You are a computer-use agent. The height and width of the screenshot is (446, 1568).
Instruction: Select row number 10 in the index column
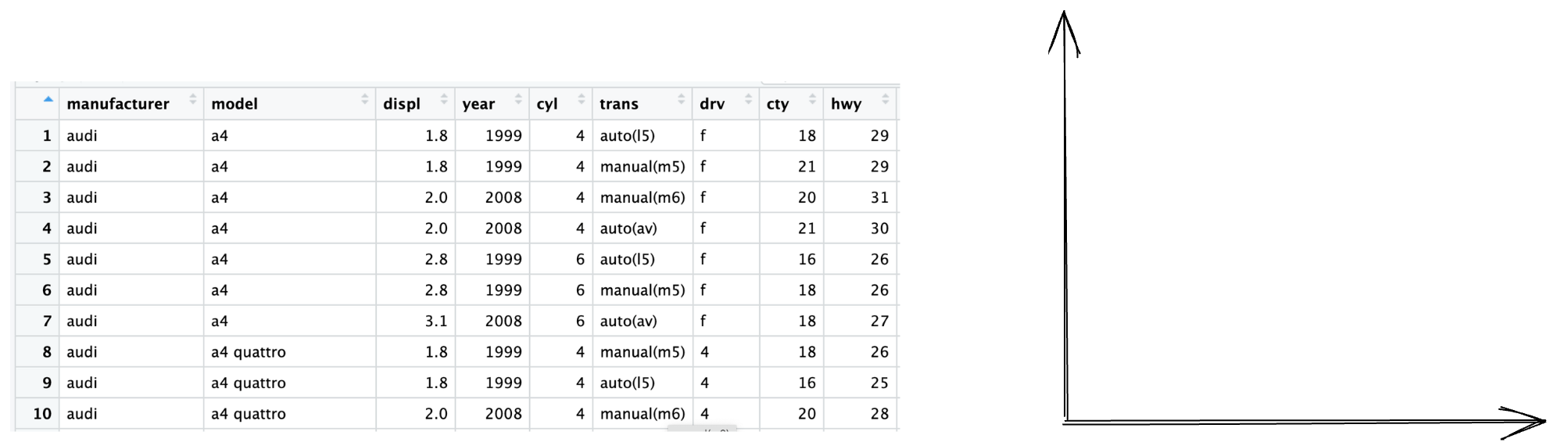click(42, 414)
